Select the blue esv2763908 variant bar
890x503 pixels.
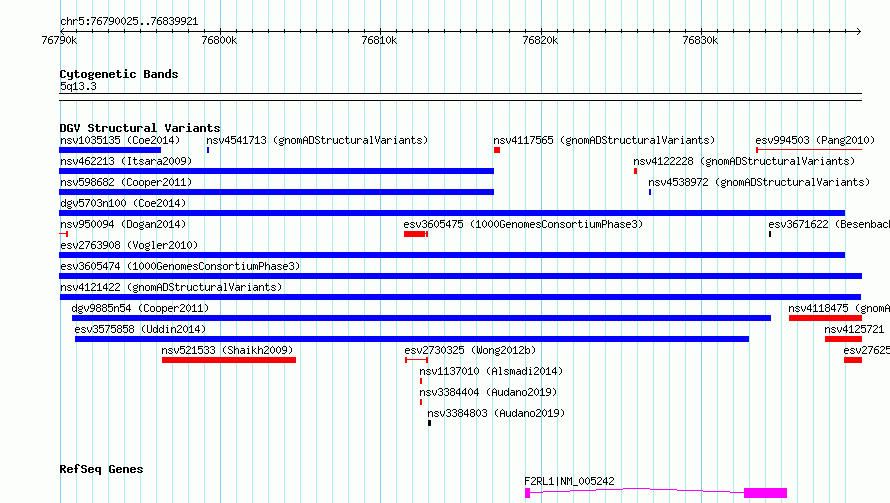click(x=452, y=255)
